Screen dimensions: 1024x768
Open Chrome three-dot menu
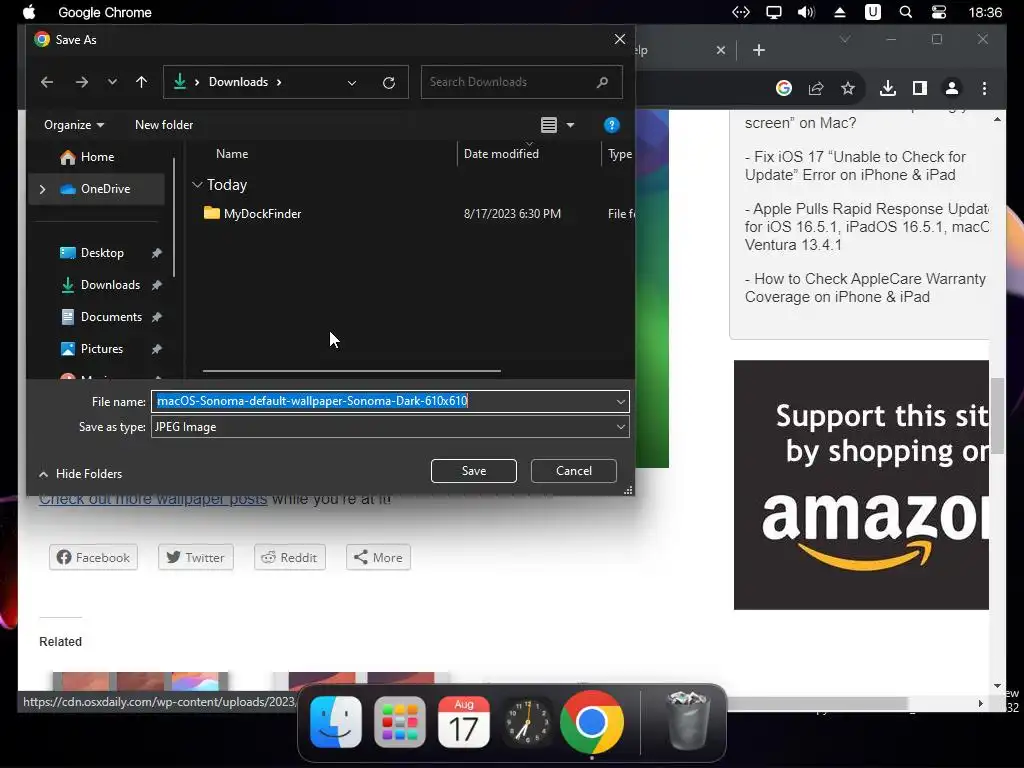[984, 88]
